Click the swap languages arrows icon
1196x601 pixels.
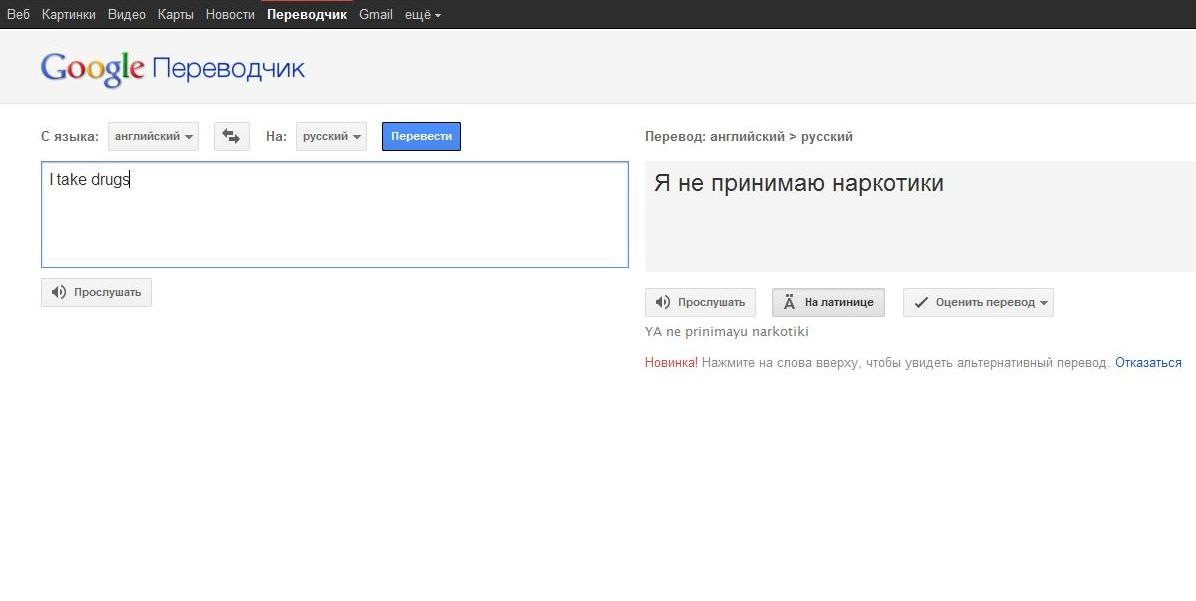[231, 136]
